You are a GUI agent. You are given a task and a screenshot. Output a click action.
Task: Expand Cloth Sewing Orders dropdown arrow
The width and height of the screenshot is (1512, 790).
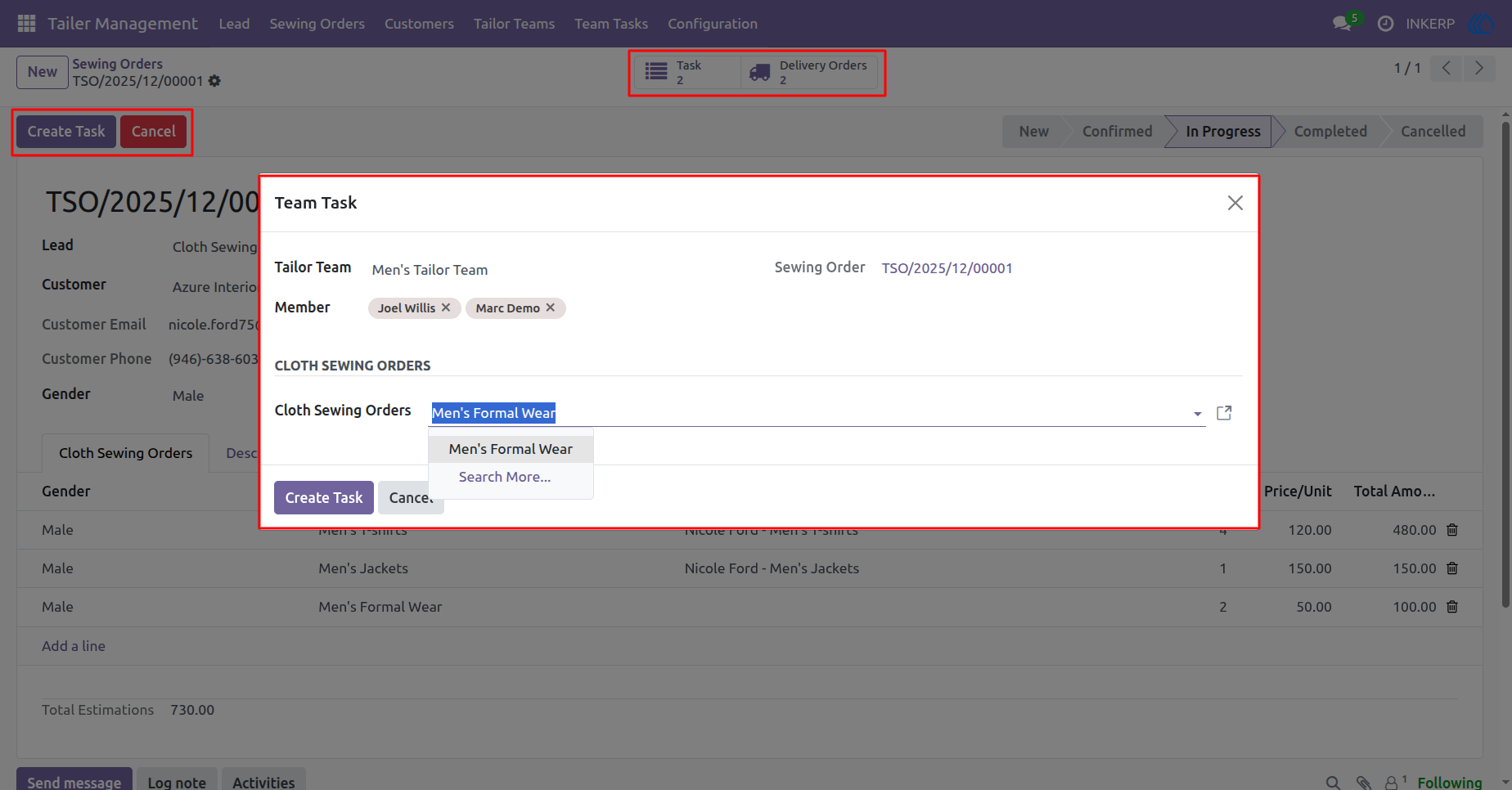(x=1198, y=414)
